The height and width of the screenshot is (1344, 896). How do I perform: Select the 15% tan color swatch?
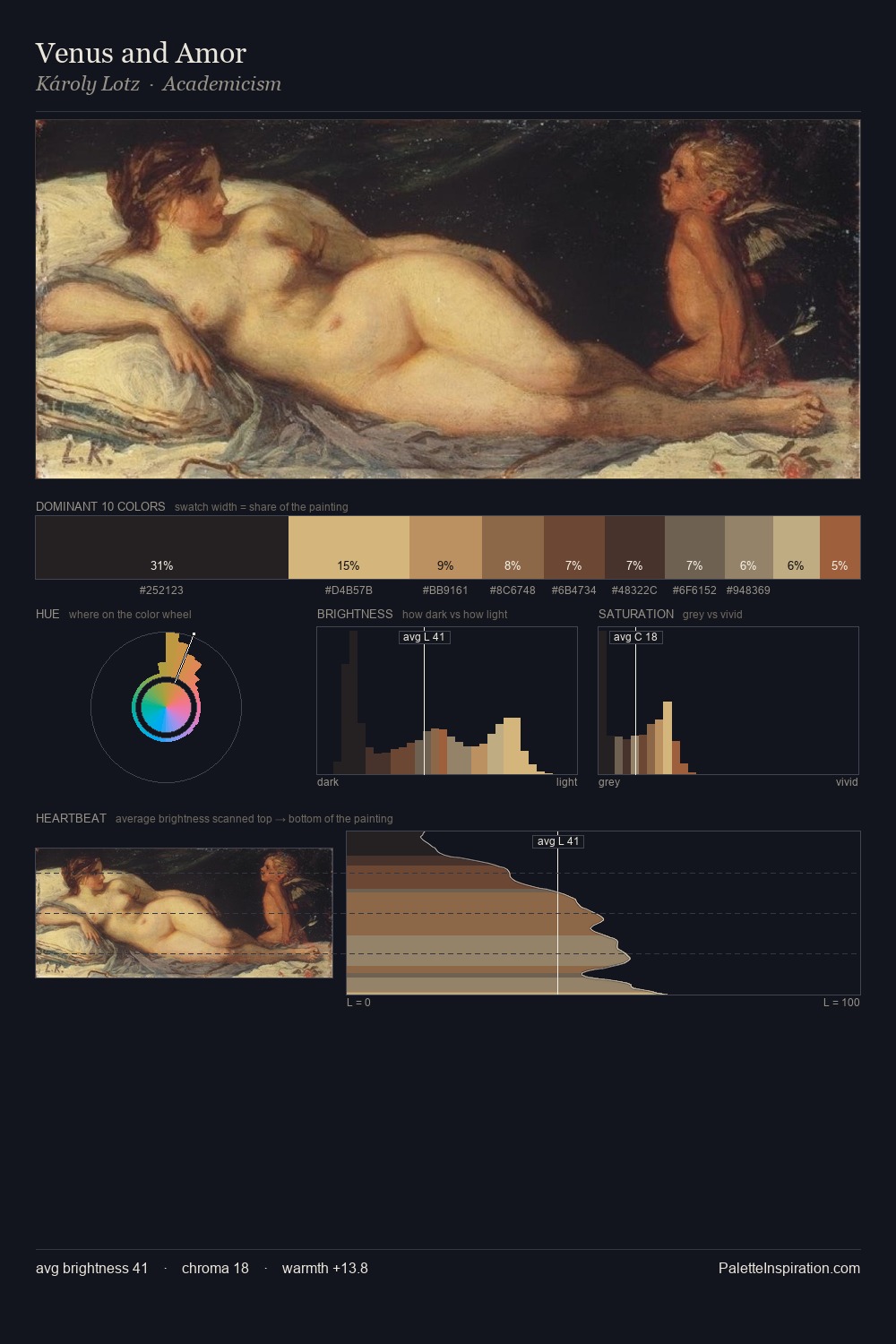[x=349, y=547]
